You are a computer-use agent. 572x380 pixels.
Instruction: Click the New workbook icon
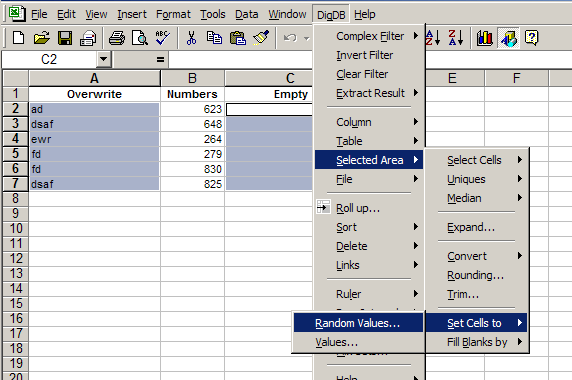[18, 38]
